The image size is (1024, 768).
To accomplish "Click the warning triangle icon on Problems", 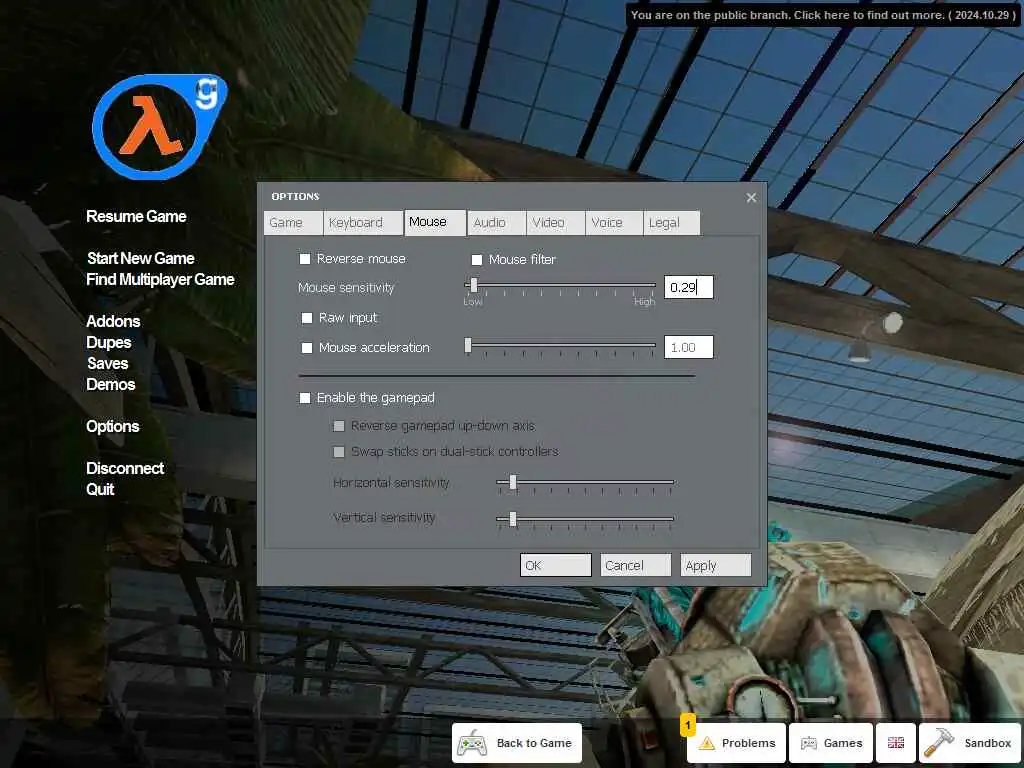I will coord(707,743).
